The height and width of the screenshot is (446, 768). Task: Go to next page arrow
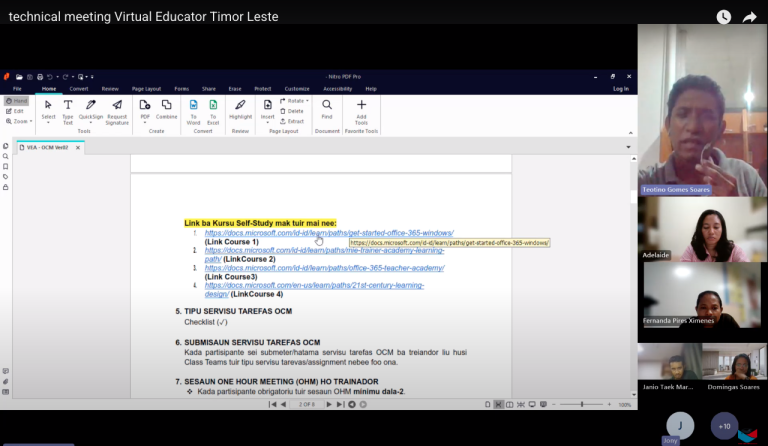coord(329,404)
